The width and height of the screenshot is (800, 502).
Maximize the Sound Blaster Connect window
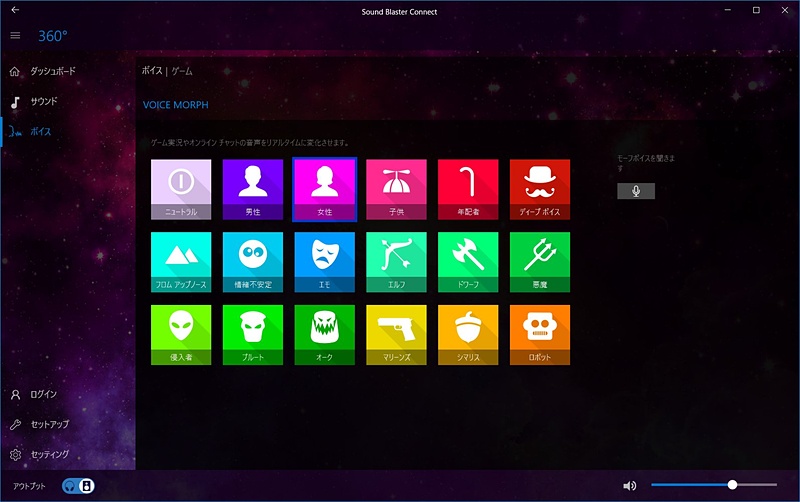pos(756,10)
